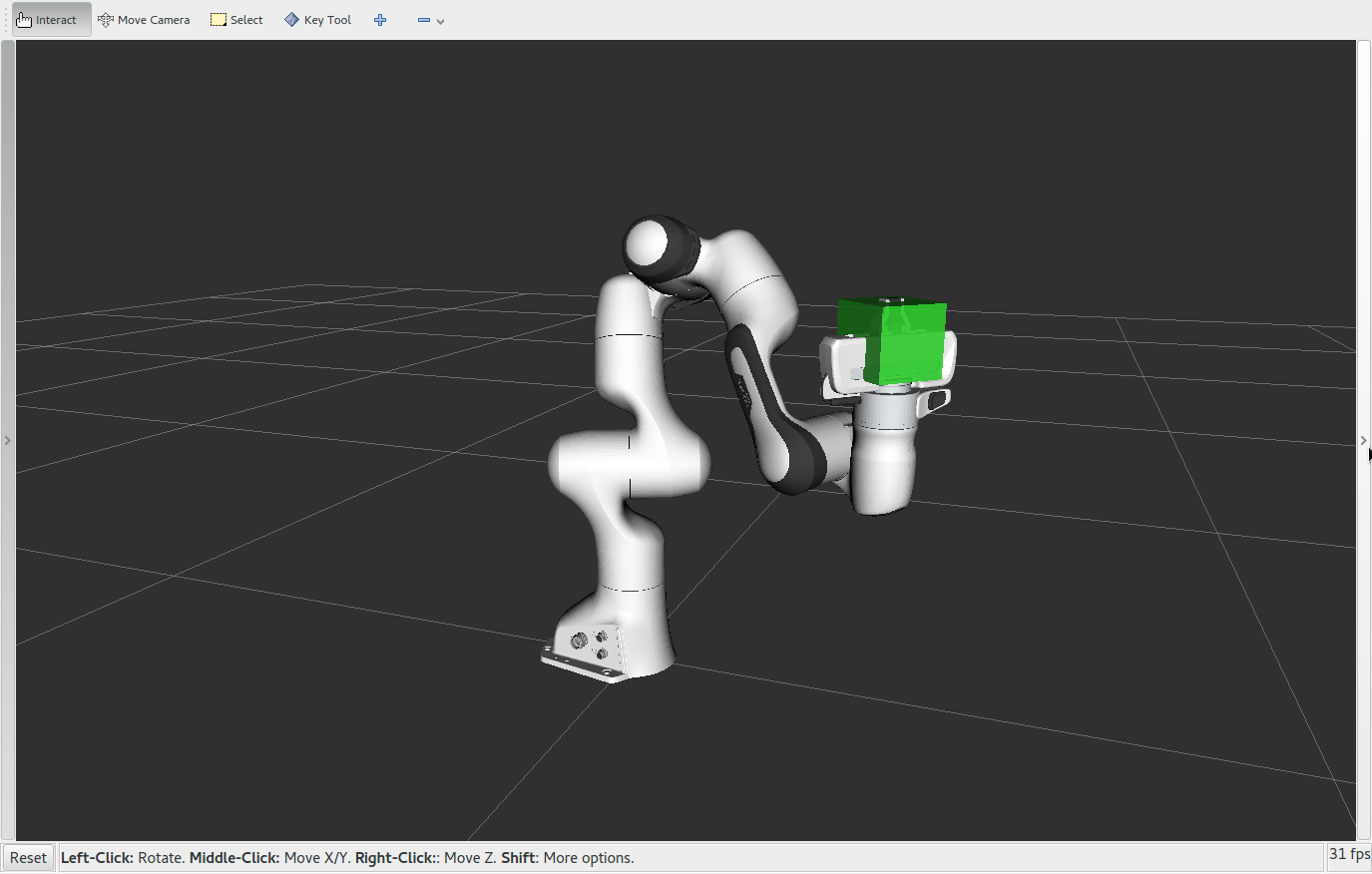Click the 31 fps indicator
1372x874 pixels.
[1348, 854]
